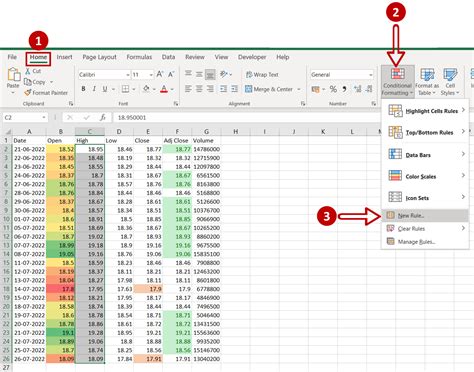Open Icon Sets menu entry

point(425,198)
